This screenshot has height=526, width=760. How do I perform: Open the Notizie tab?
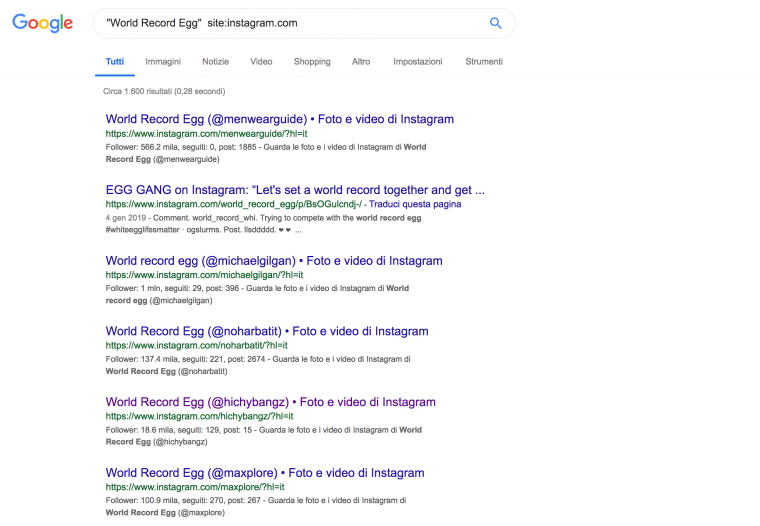pyautogui.click(x=215, y=62)
